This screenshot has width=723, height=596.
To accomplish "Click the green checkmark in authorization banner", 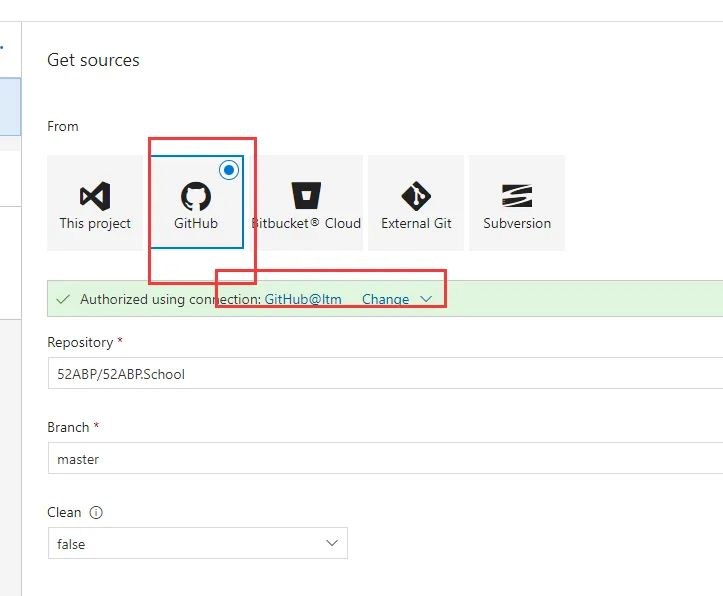I will tap(64, 299).
